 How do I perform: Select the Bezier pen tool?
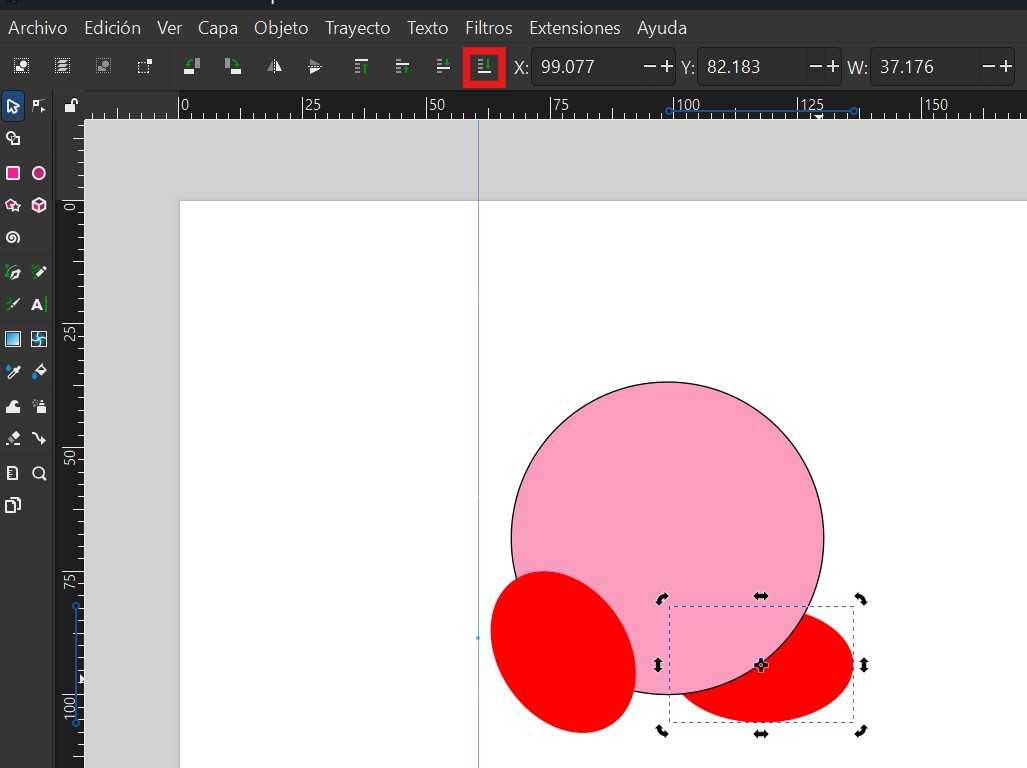[x=13, y=272]
